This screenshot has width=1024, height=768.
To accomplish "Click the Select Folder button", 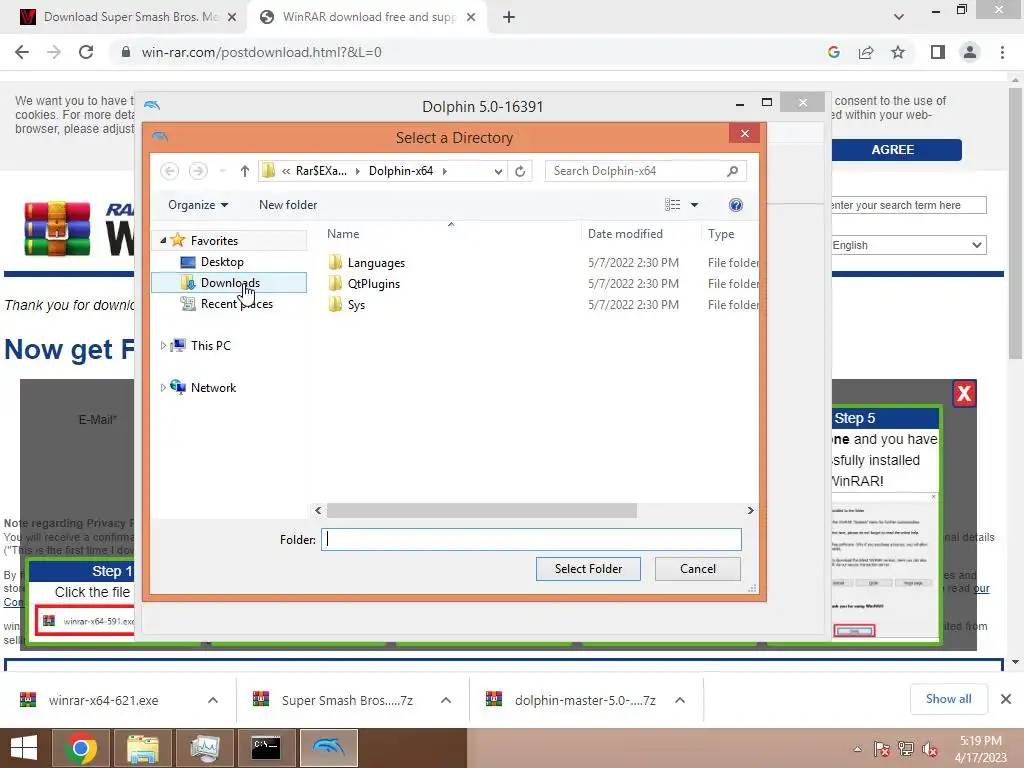I will [588, 569].
